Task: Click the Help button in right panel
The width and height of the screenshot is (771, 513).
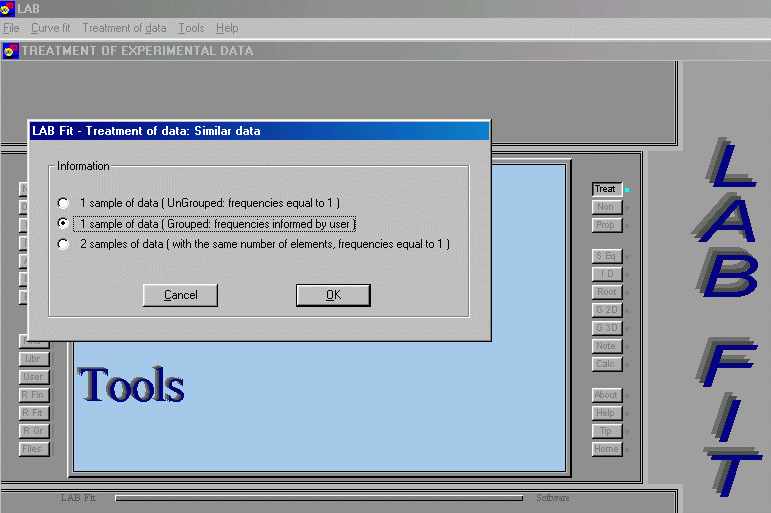Action: (x=607, y=413)
